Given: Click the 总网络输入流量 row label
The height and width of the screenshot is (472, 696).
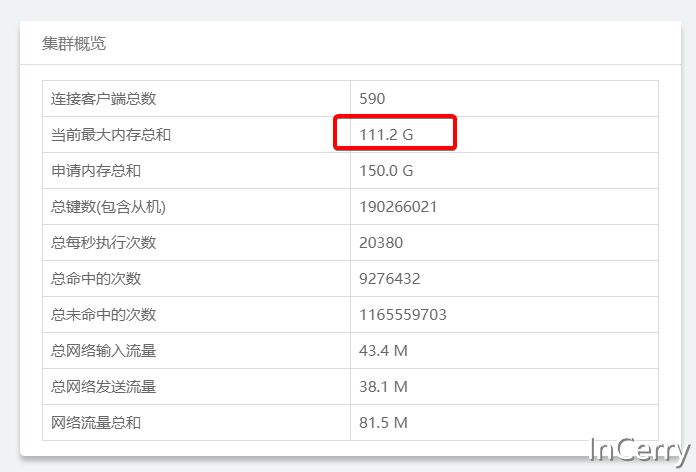Looking at the screenshot, I should click(x=104, y=351).
